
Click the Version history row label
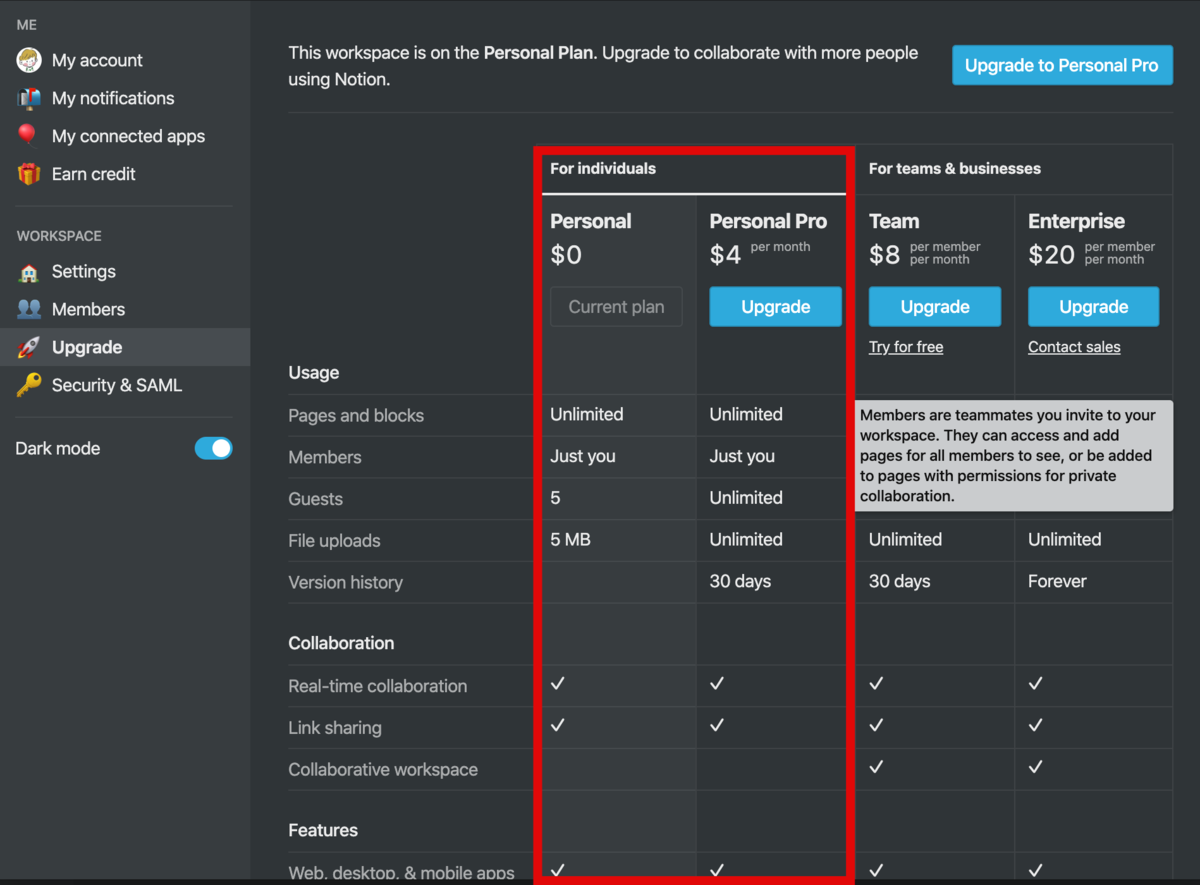345,582
